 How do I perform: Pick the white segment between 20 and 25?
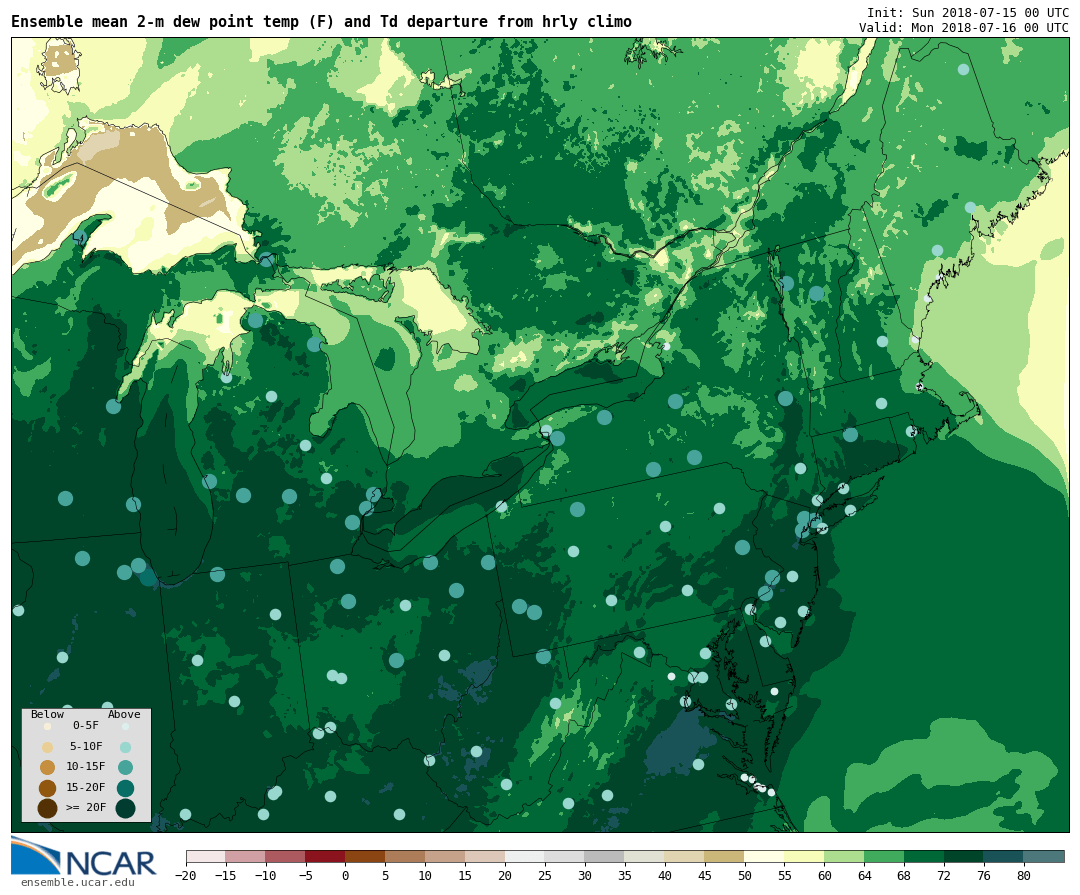click(525, 856)
